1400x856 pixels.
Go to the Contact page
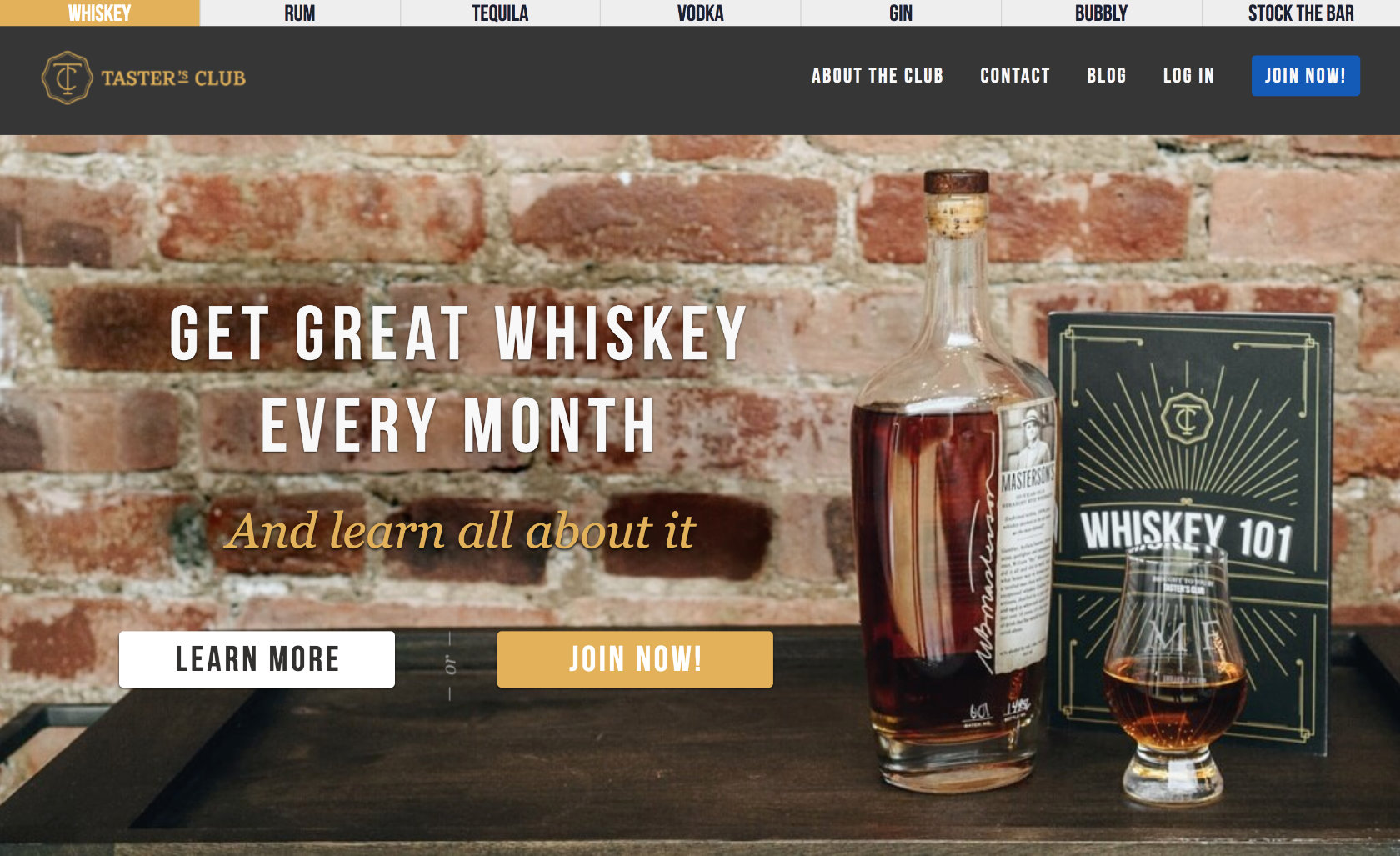(1015, 76)
